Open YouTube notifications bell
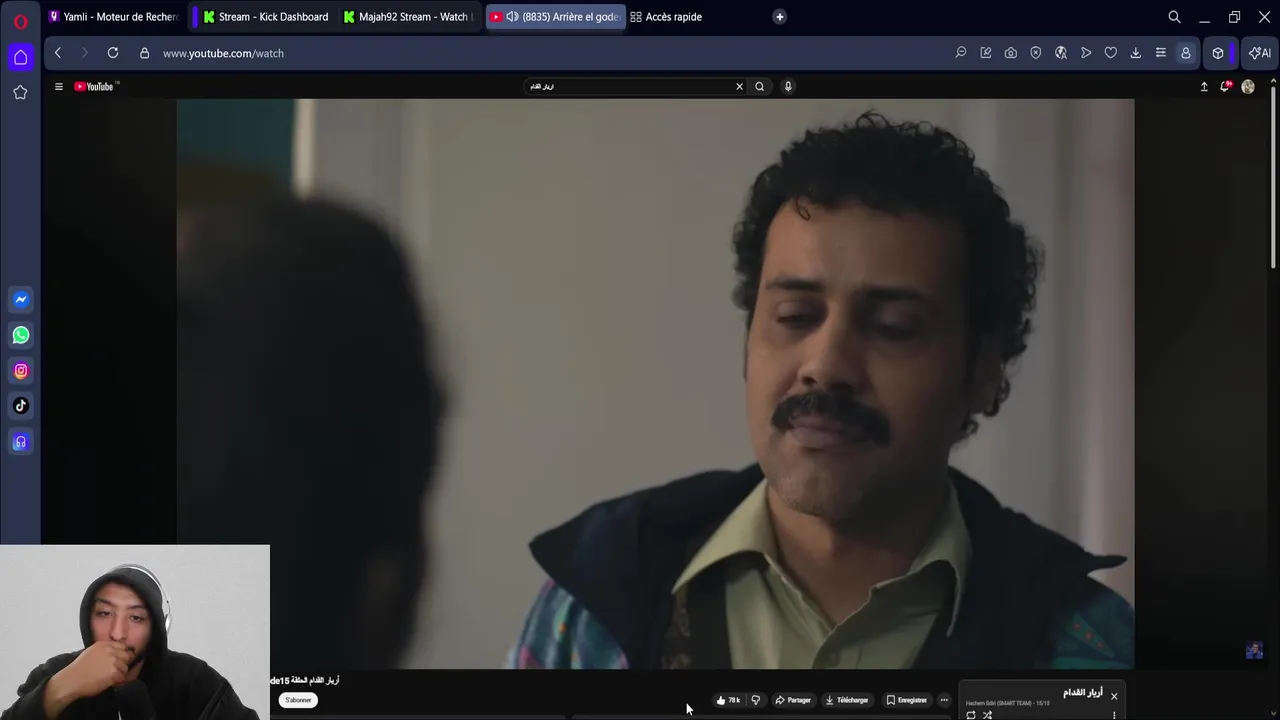1280x720 pixels. [1225, 87]
